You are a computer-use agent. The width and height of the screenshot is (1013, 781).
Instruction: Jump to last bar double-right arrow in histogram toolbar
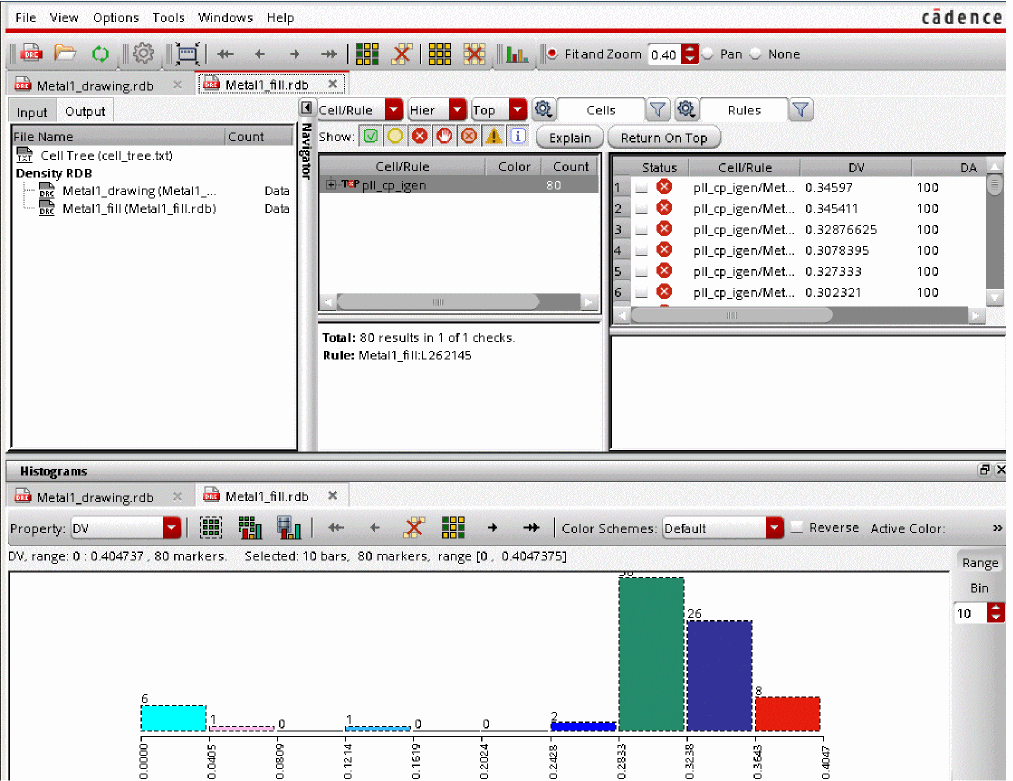point(531,528)
